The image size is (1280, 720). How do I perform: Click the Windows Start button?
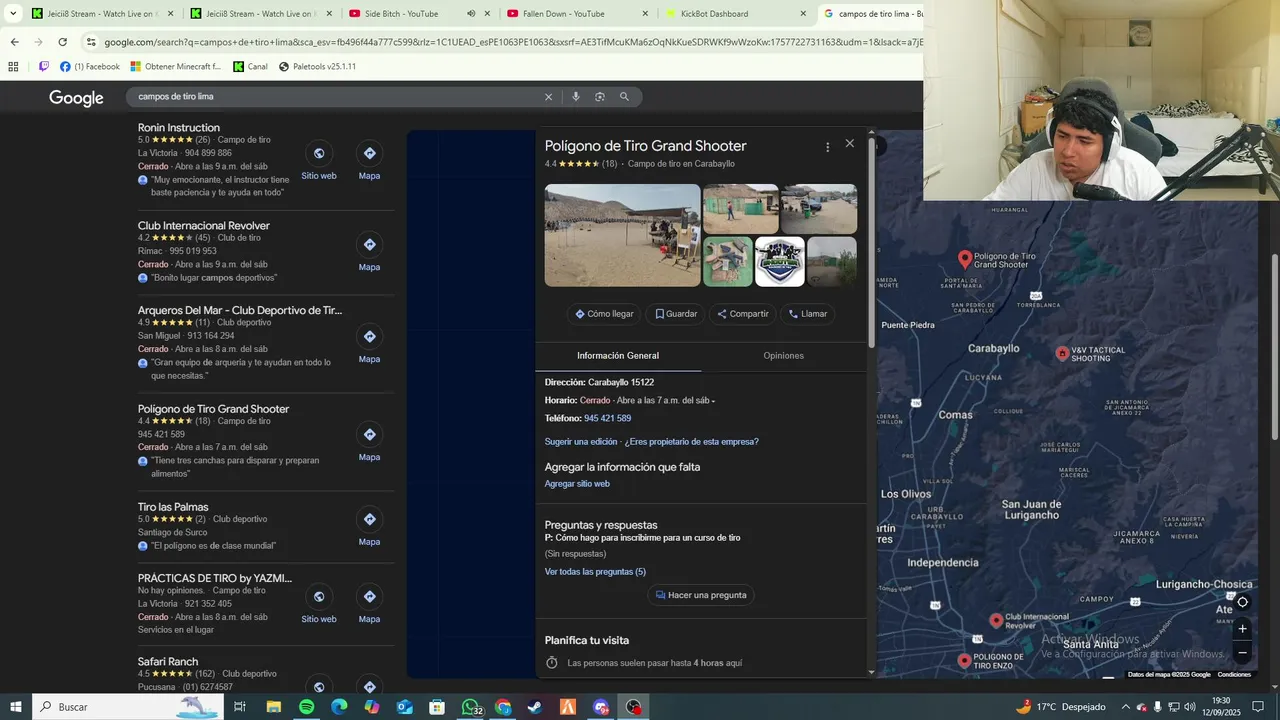[x=16, y=707]
